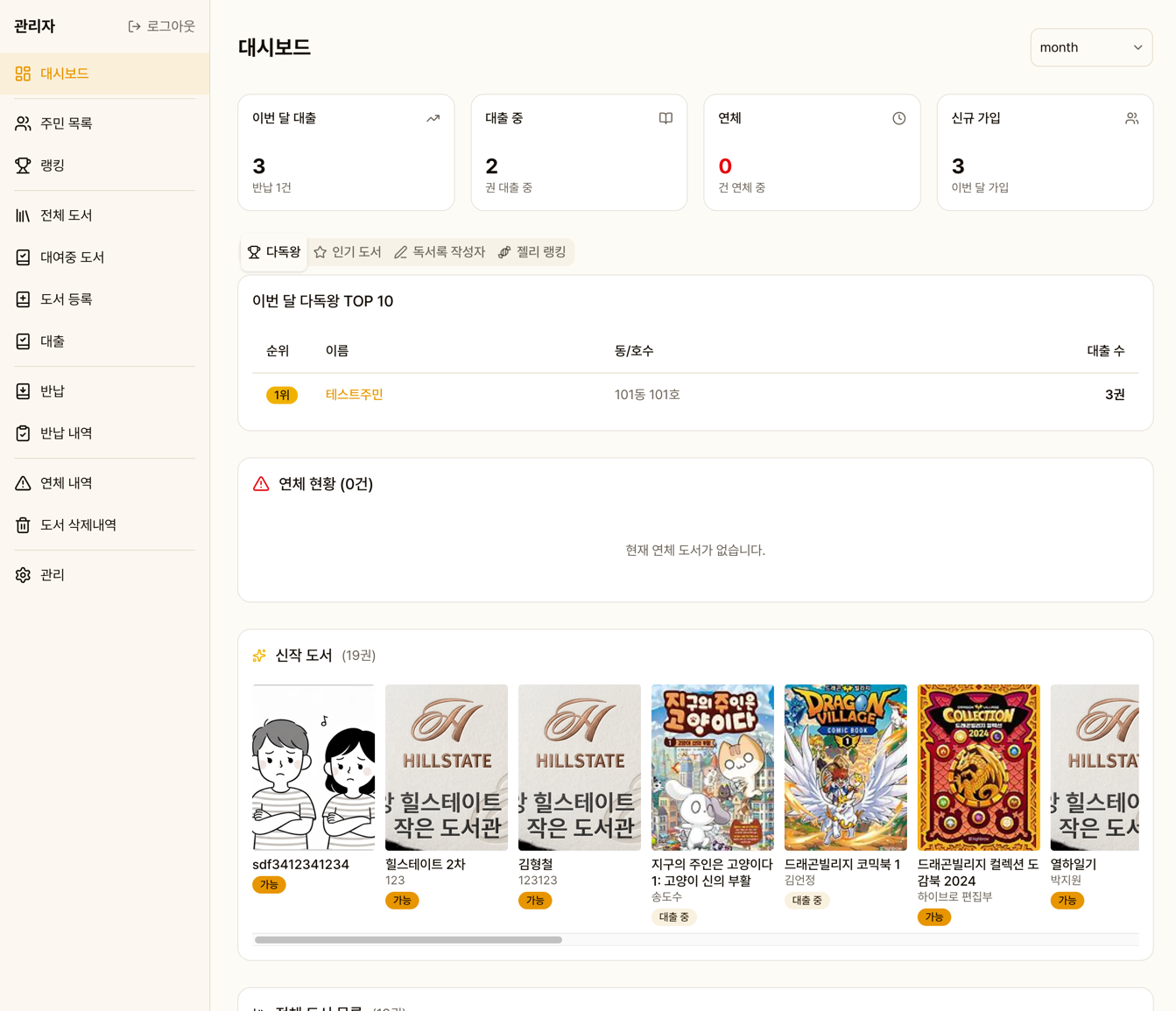Switch to the 독서록 작성자 tab
The image size is (1176, 1011).
(440, 252)
